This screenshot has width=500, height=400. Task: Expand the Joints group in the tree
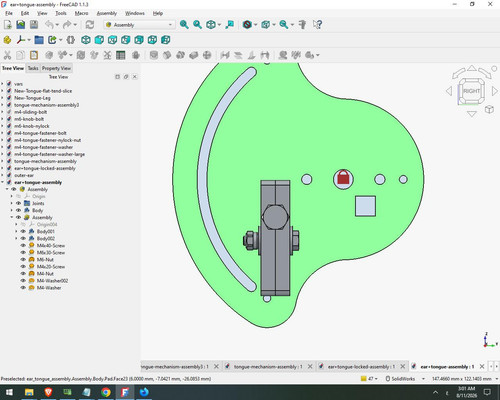[x=12, y=203]
